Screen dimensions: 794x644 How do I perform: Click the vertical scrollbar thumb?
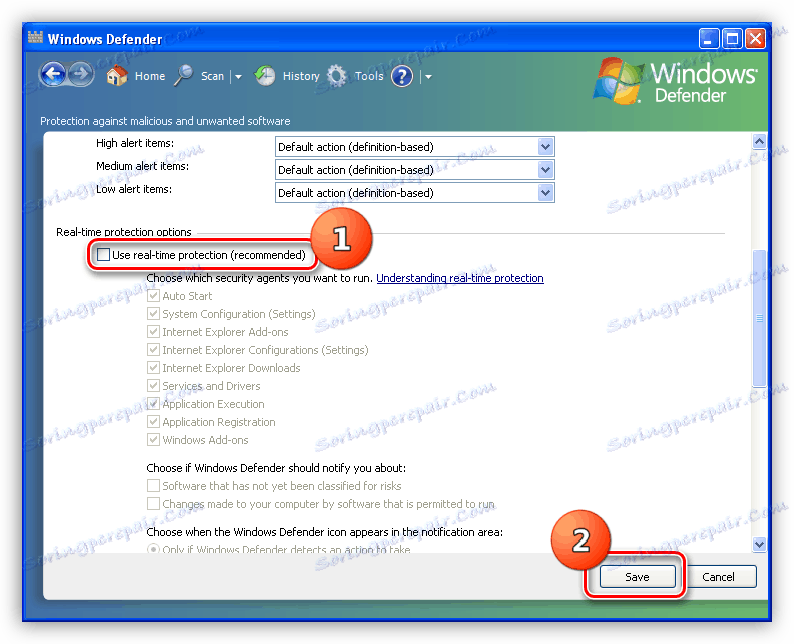[759, 318]
